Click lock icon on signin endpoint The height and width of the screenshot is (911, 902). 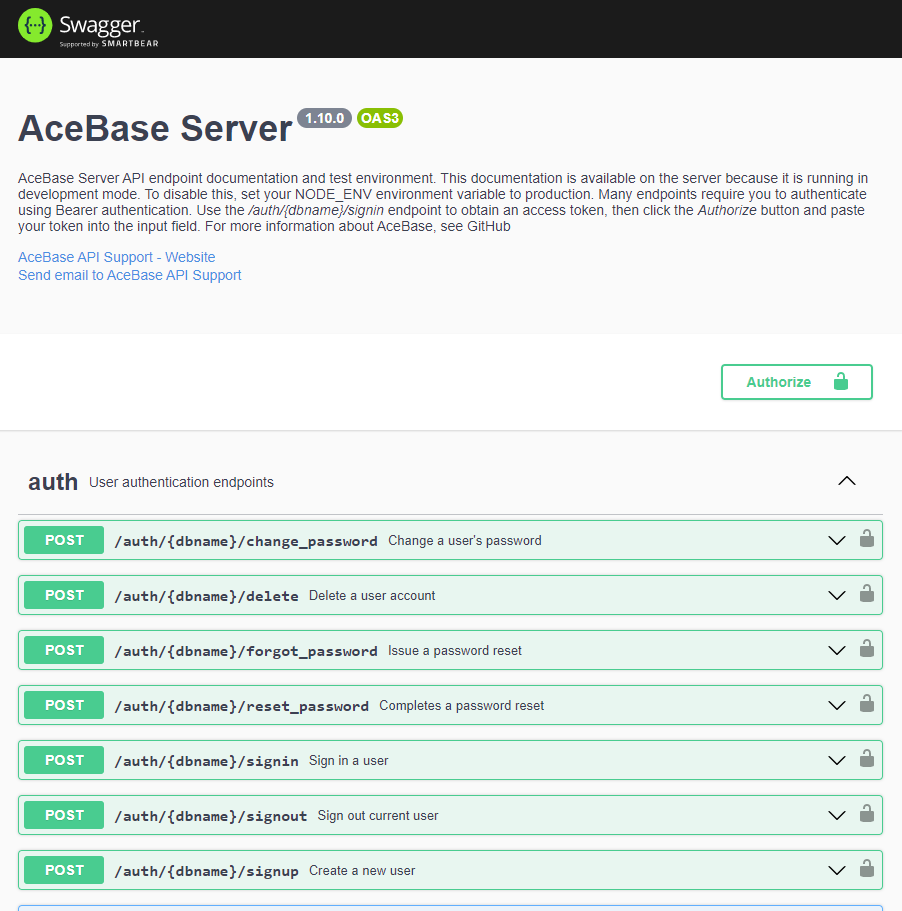pyautogui.click(x=867, y=758)
